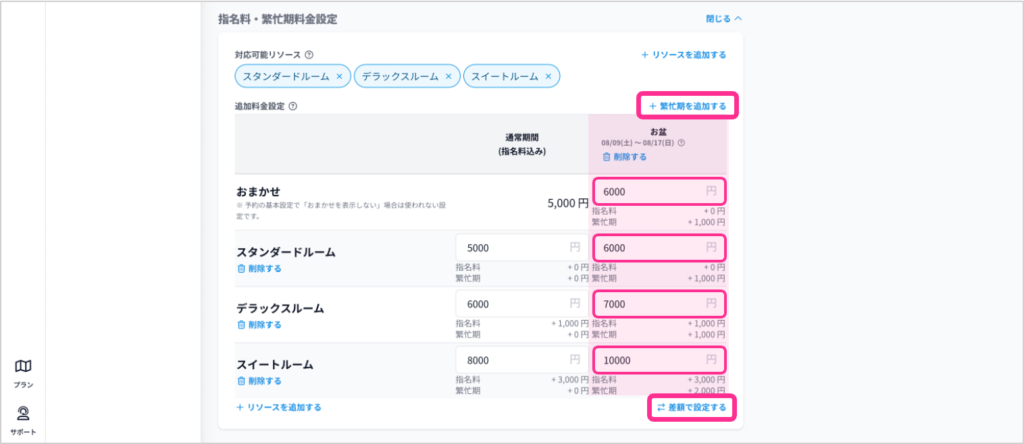The image size is (1024, 444).
Task: Remove the デラックスルーム resource chip
Action: (448, 76)
